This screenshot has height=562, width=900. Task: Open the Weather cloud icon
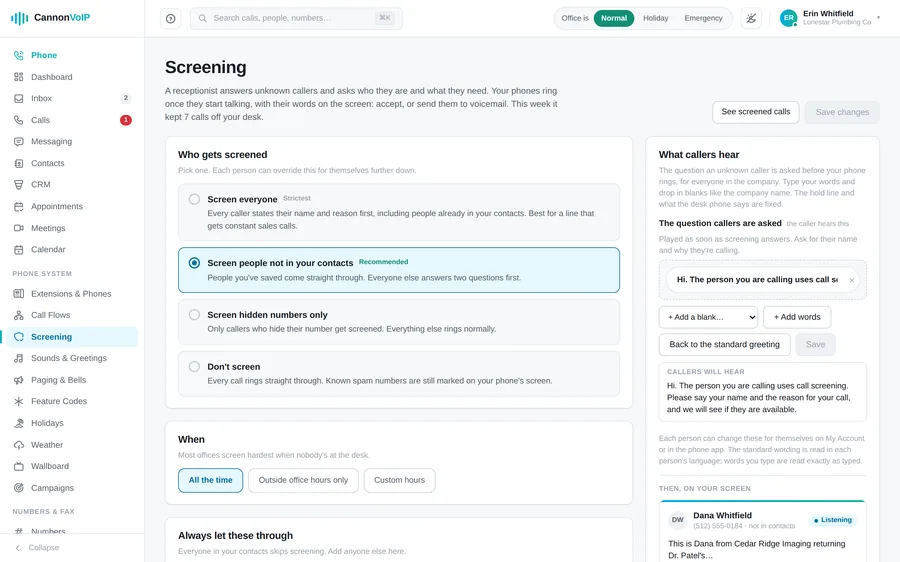tap(19, 445)
